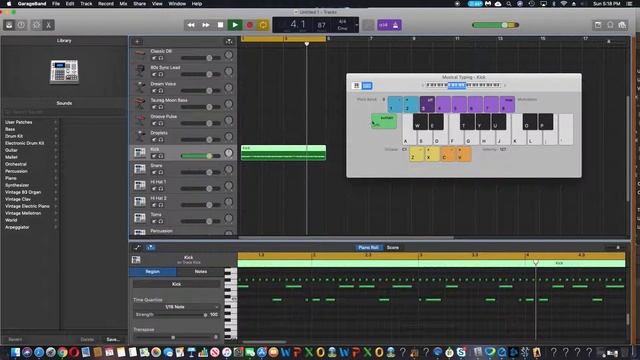Click the Fast Forward transport button
640x360 pixels.
click(x=206, y=25)
